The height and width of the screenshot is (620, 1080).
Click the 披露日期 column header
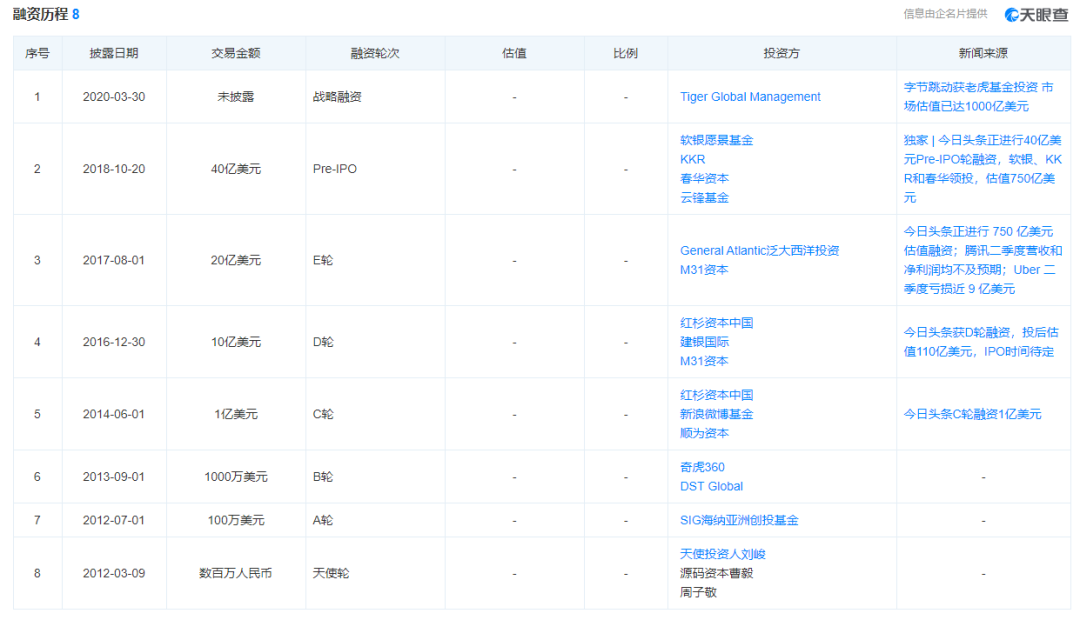coord(114,54)
